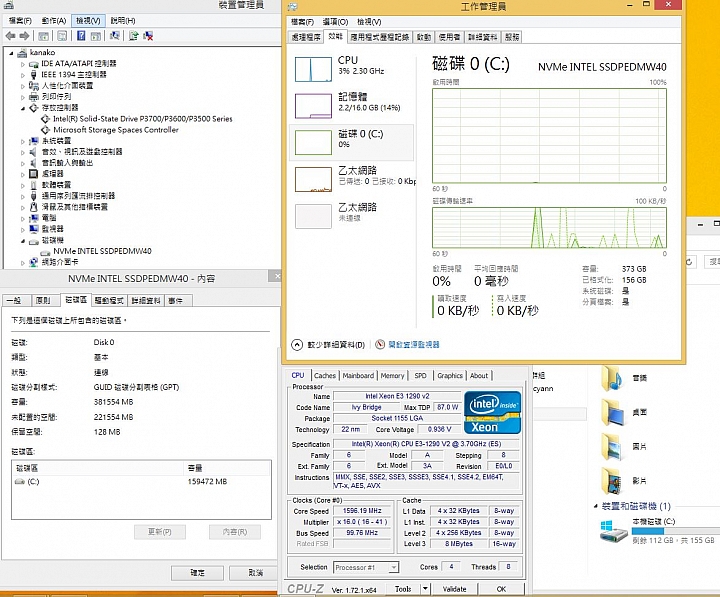Click Update driver software toolbar icon
720x597 pixels.
pyautogui.click(x=134, y=36)
